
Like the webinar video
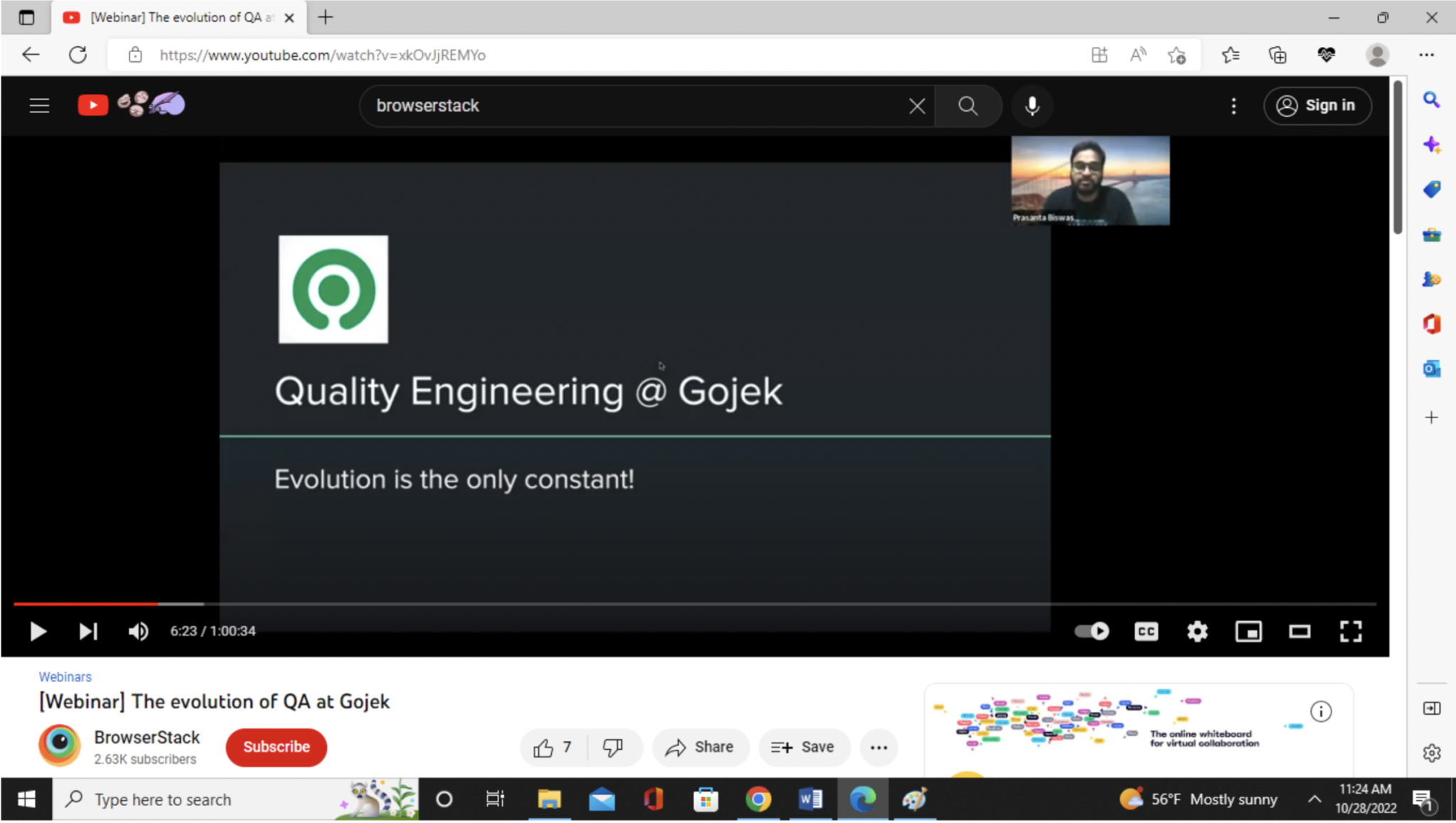point(545,747)
